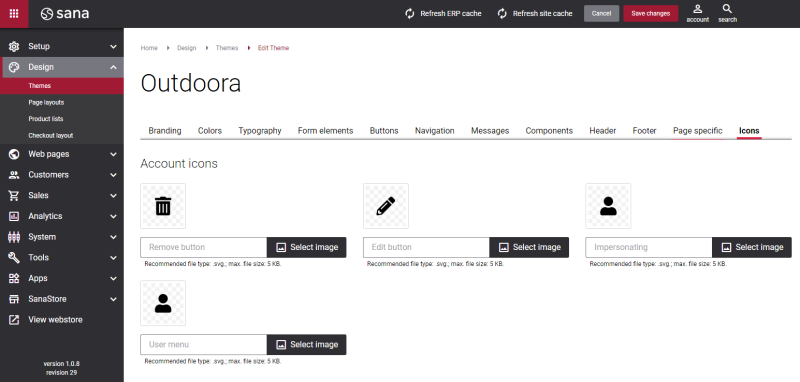Switch to the Colors tab

(x=210, y=131)
